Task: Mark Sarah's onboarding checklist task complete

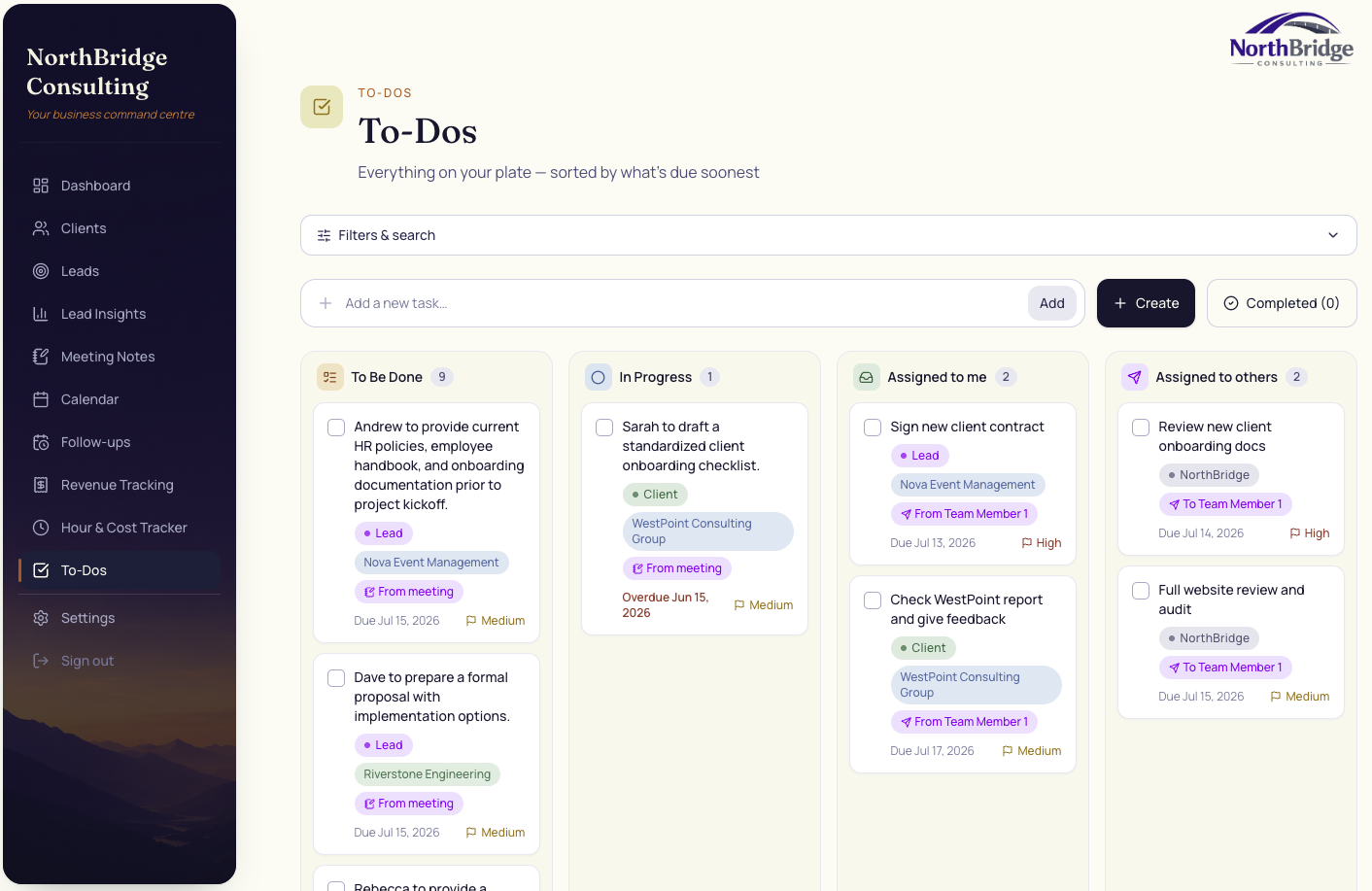Action: (604, 428)
